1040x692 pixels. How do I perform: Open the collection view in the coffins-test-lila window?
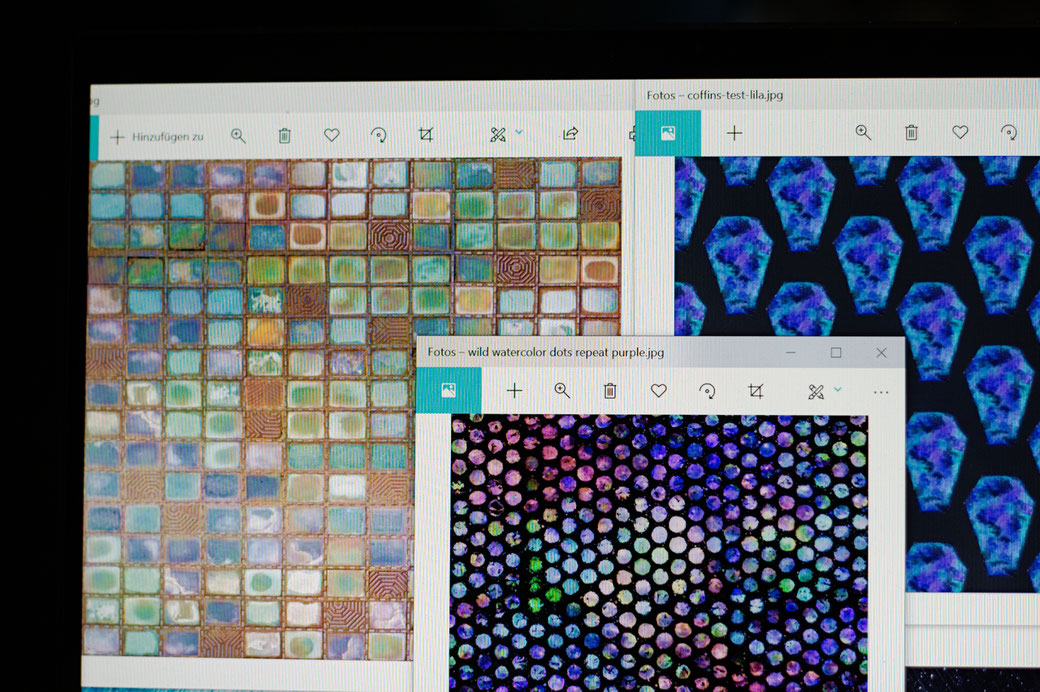(x=668, y=133)
